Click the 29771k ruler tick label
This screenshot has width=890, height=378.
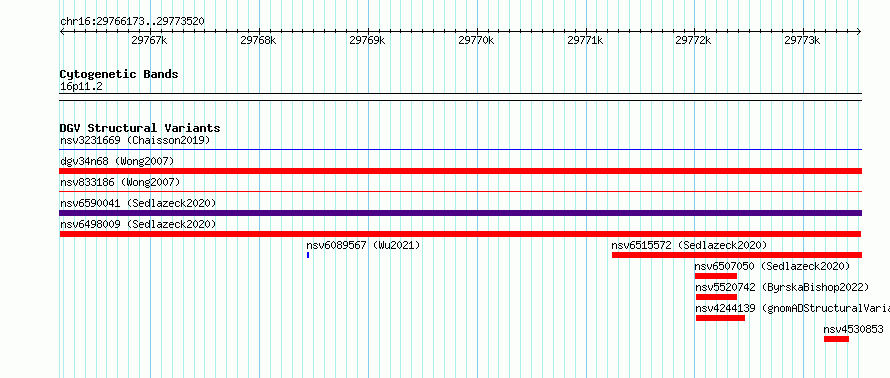(x=585, y=40)
